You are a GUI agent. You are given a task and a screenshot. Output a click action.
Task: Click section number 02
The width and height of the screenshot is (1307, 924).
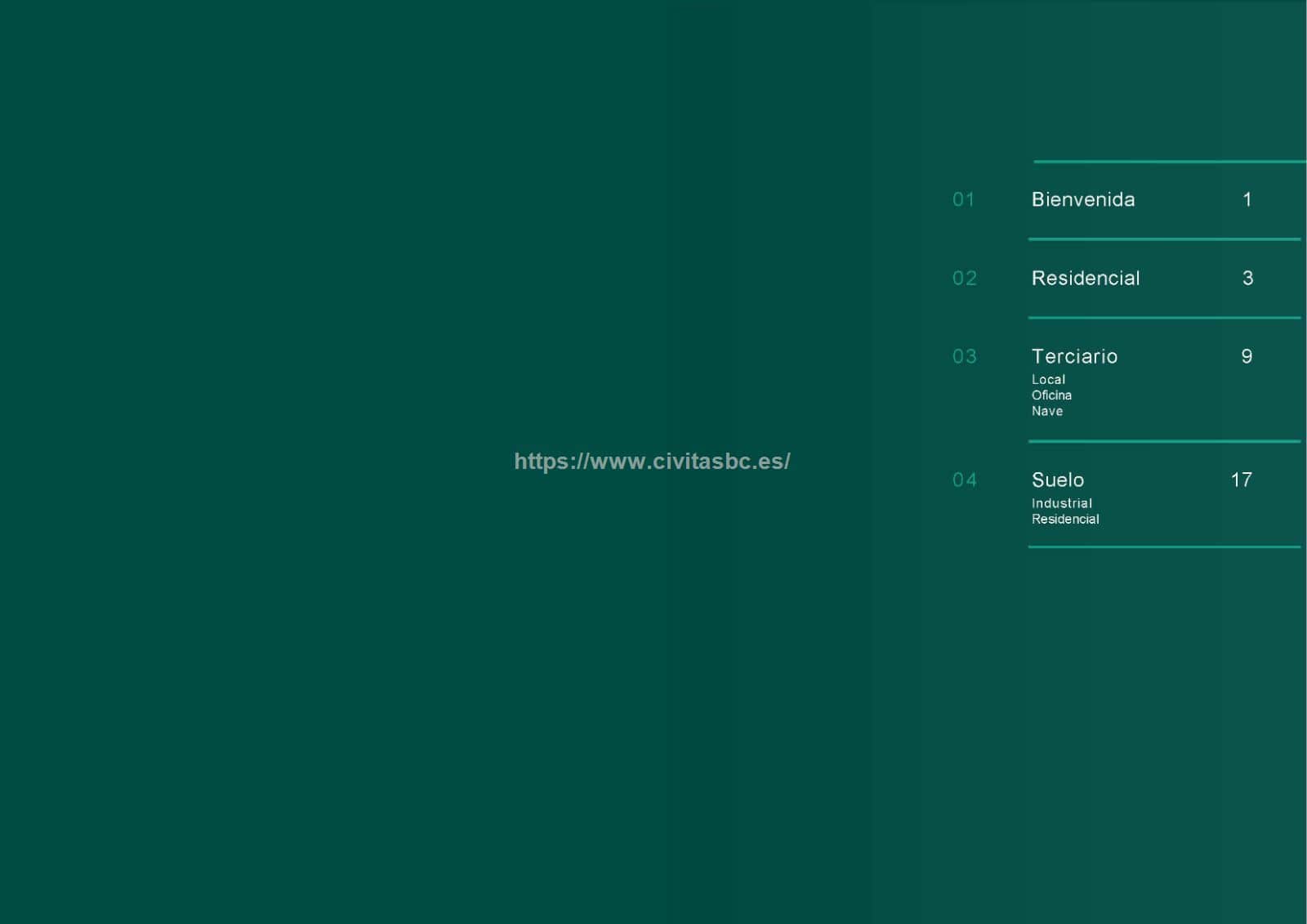pos(964,279)
